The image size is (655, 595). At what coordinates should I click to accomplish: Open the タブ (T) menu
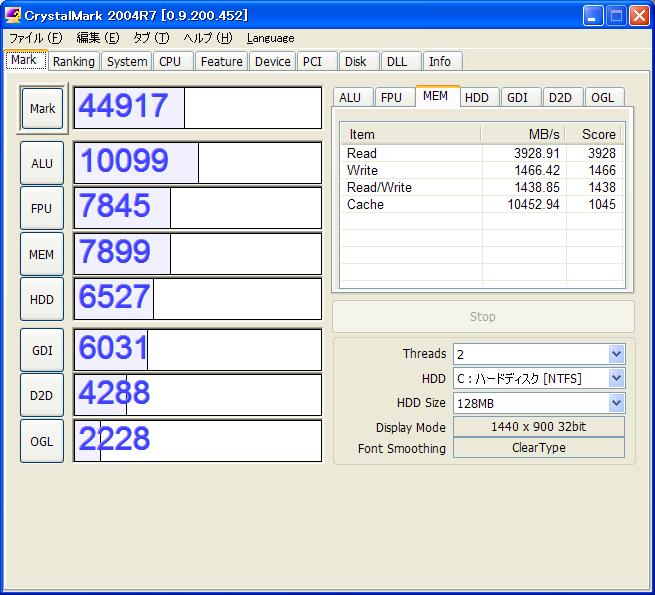pos(151,38)
